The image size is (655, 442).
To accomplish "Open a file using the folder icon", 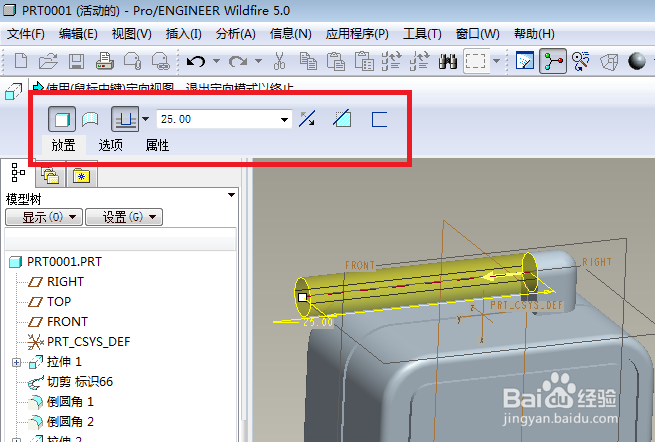I will pos(48,61).
